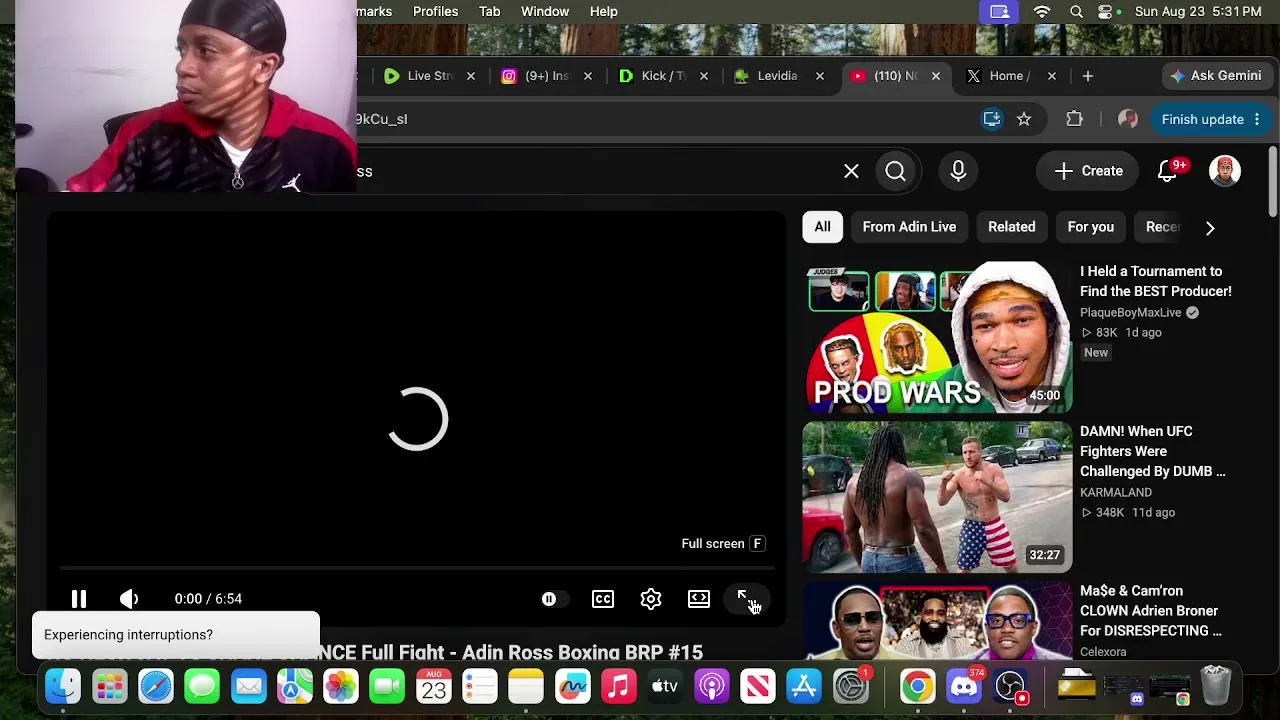Show more filter chips with arrow
Screen dimensions: 1280x720
(1210, 228)
